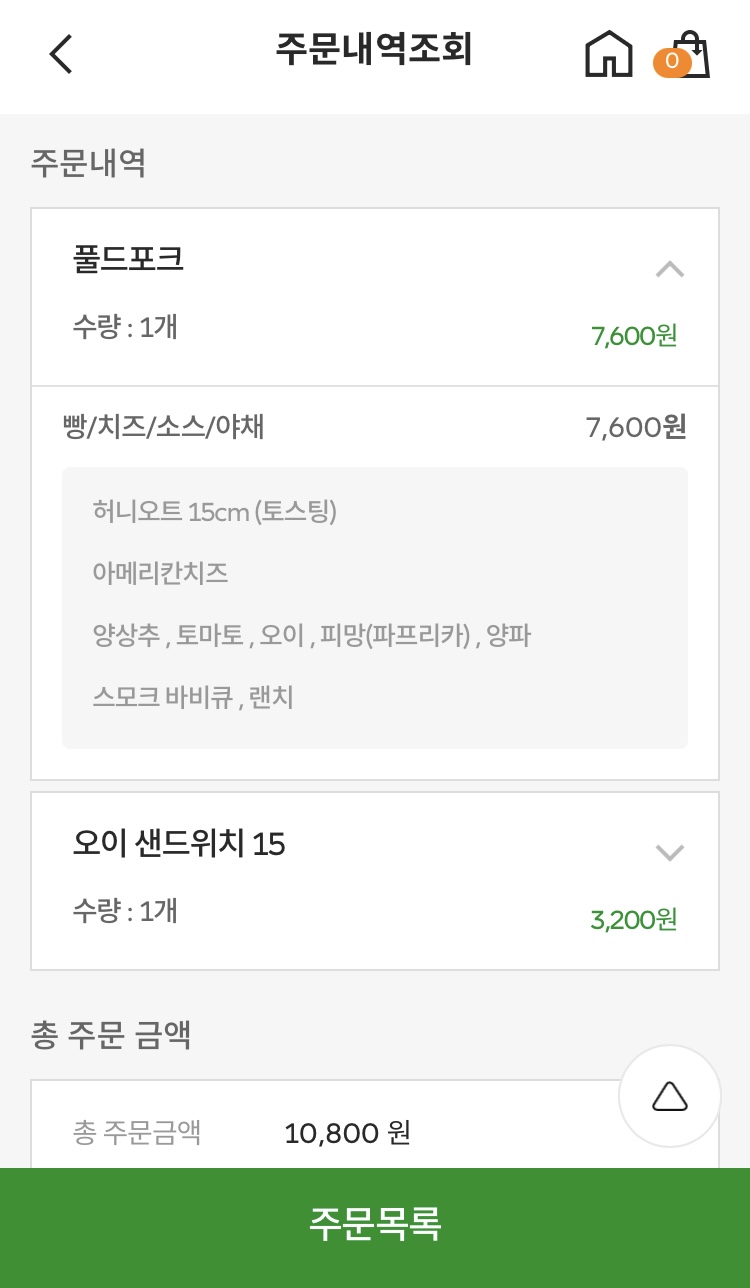
Task: Tap the orange cart count badge
Action: point(671,62)
